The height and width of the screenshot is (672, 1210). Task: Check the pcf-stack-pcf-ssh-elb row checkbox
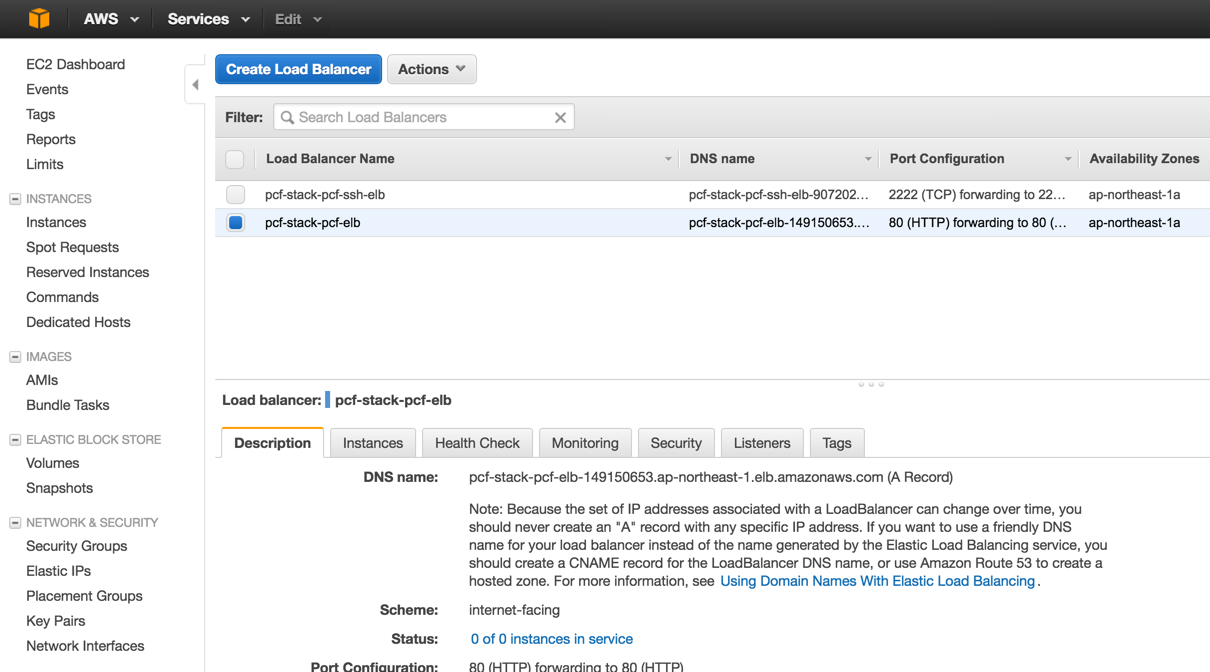(235, 195)
